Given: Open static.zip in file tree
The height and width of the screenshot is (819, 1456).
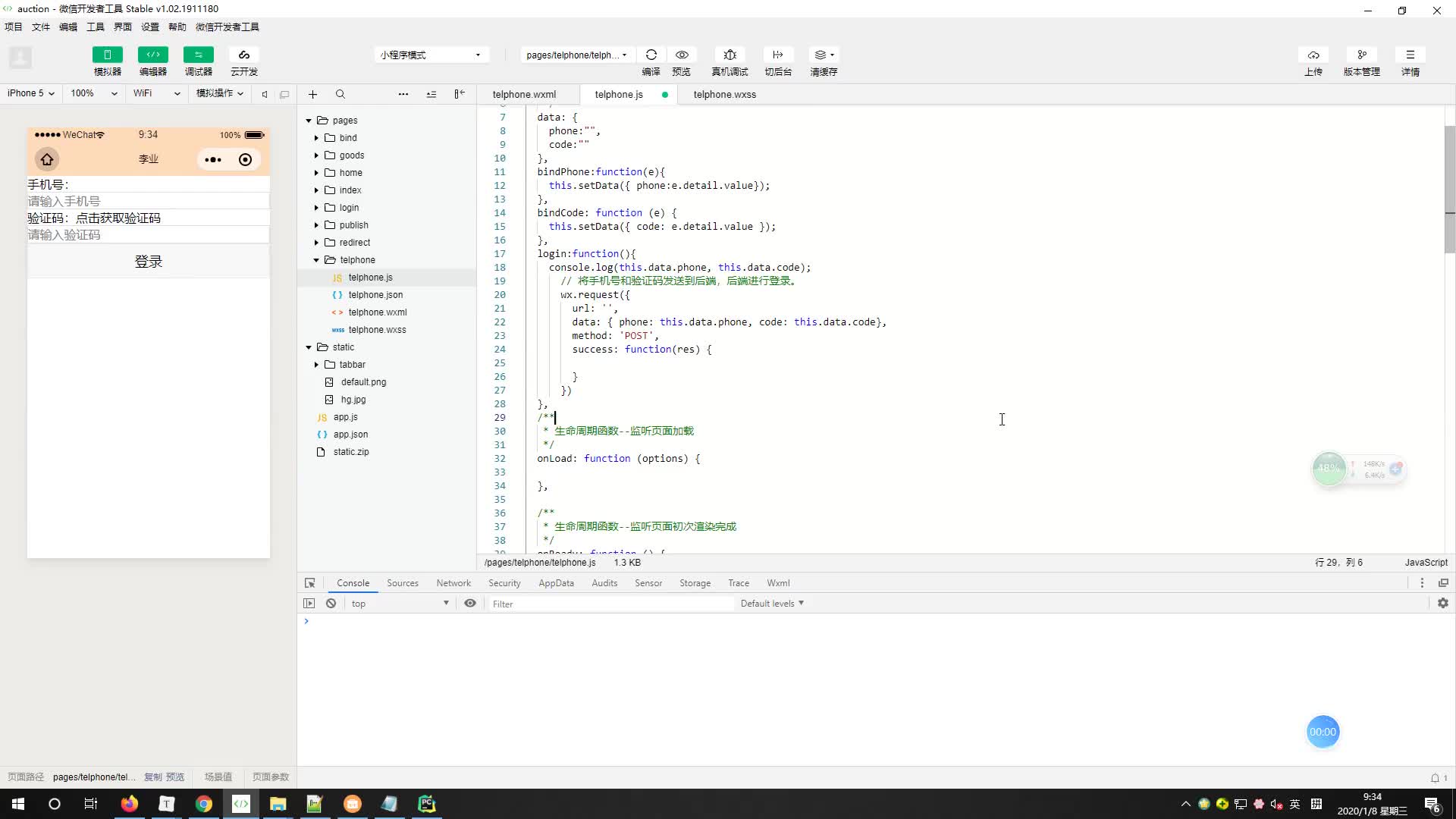Looking at the screenshot, I should point(351,452).
